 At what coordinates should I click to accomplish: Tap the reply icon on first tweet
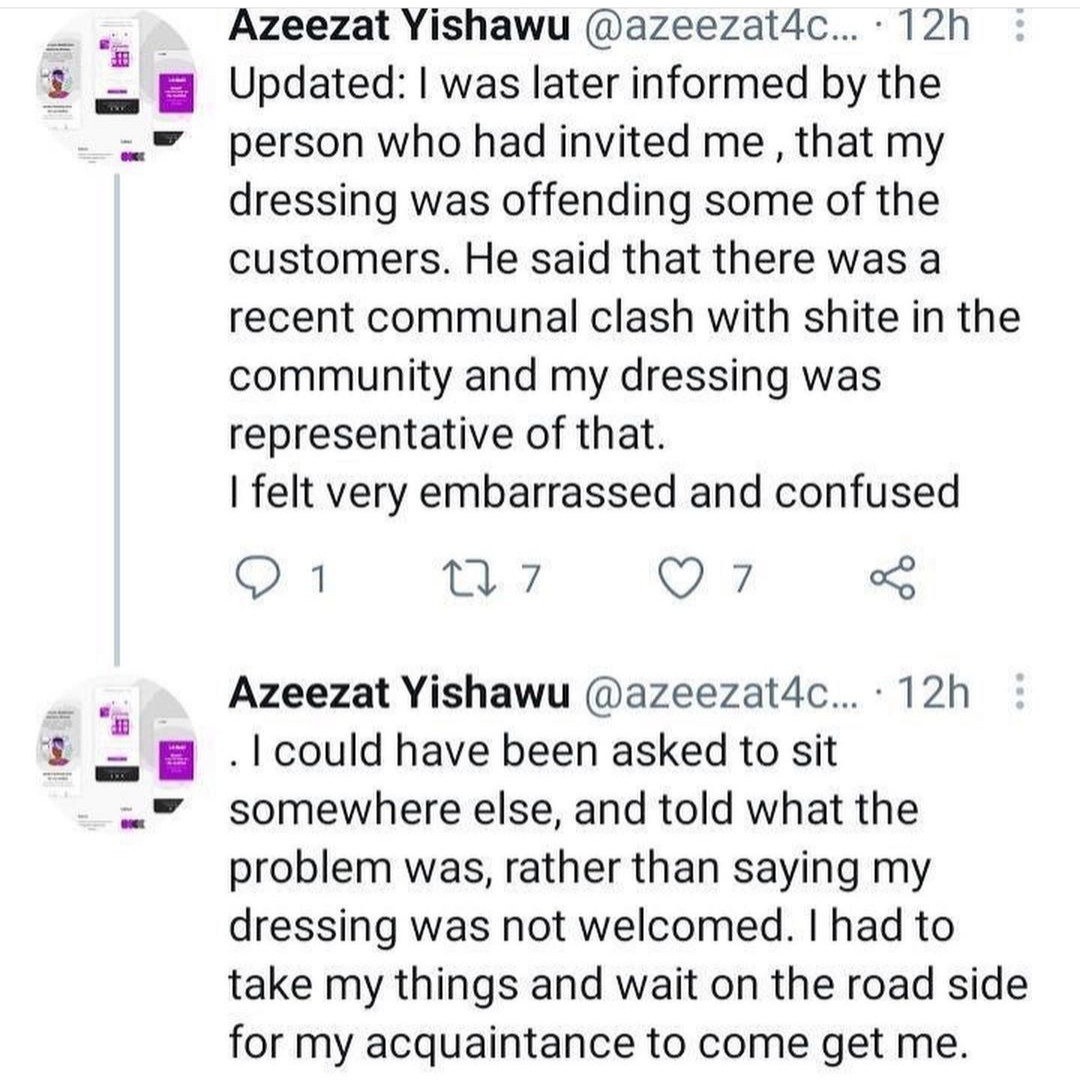click(258, 578)
